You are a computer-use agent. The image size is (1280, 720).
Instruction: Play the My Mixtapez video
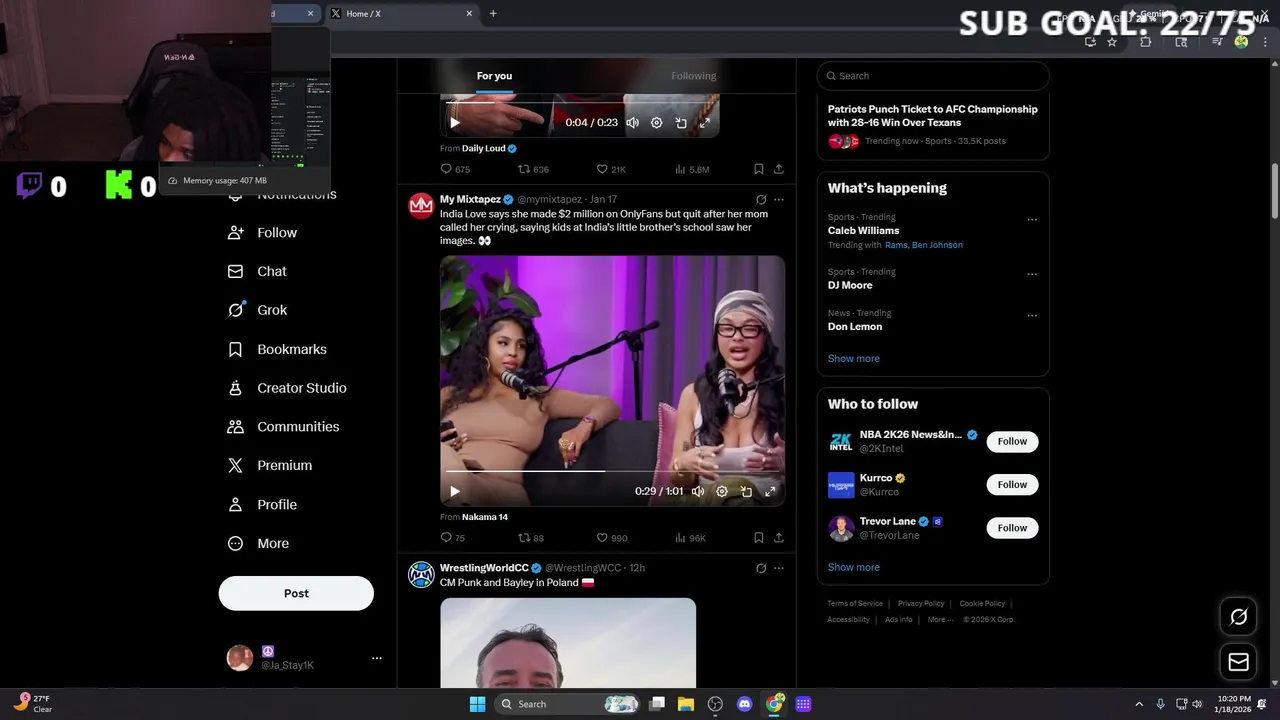tap(455, 491)
